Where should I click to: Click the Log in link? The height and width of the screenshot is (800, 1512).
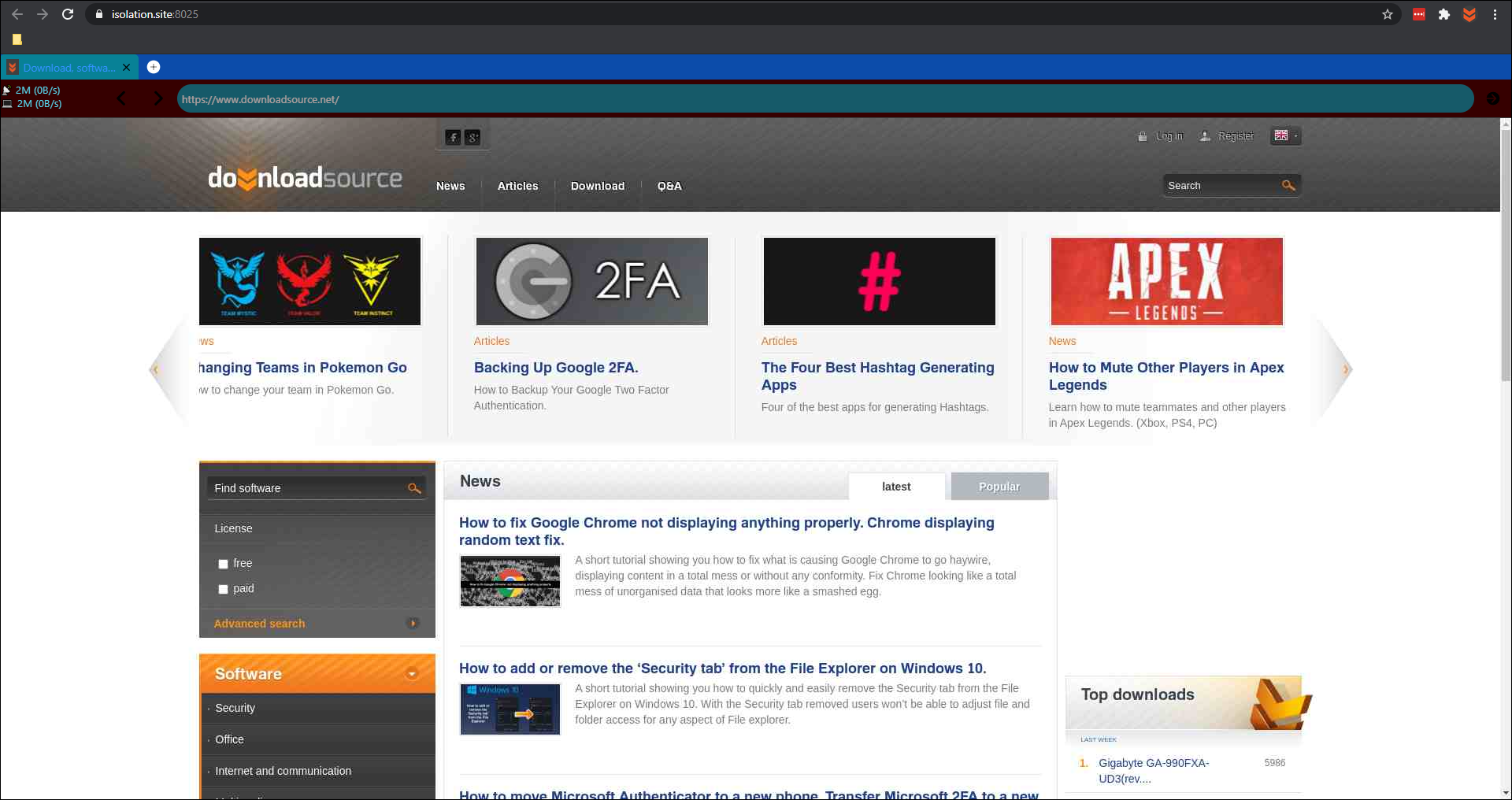click(1169, 136)
